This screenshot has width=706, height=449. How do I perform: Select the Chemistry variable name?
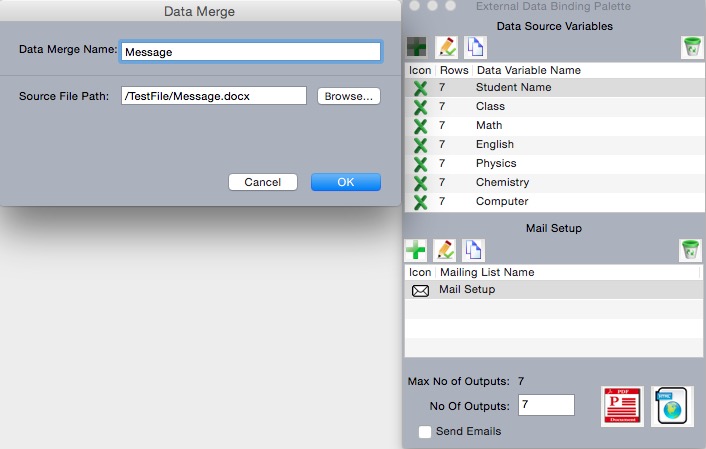[x=502, y=182]
